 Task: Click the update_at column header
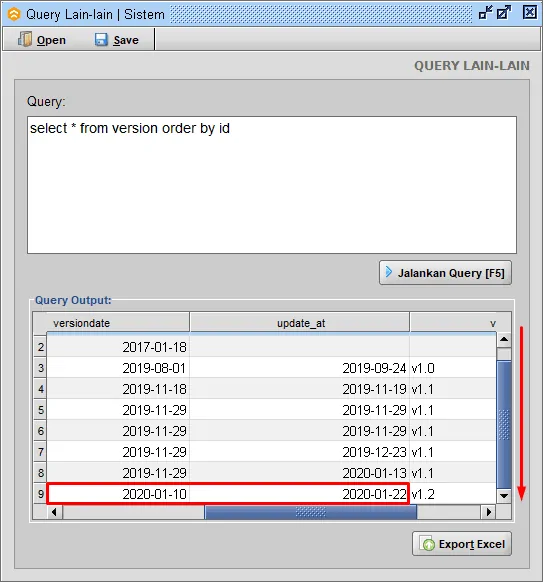[300, 323]
